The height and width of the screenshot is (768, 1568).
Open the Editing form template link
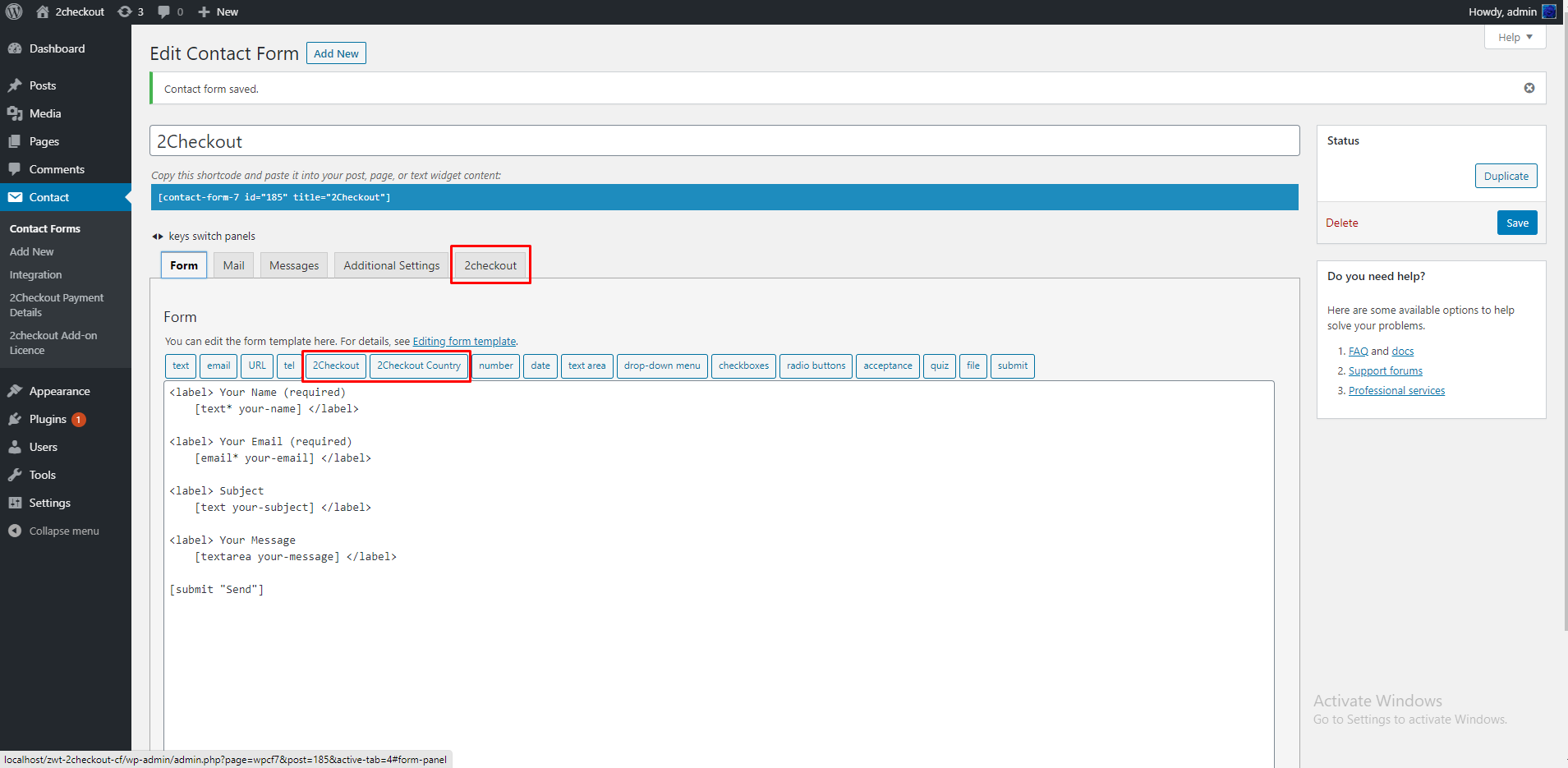464,341
